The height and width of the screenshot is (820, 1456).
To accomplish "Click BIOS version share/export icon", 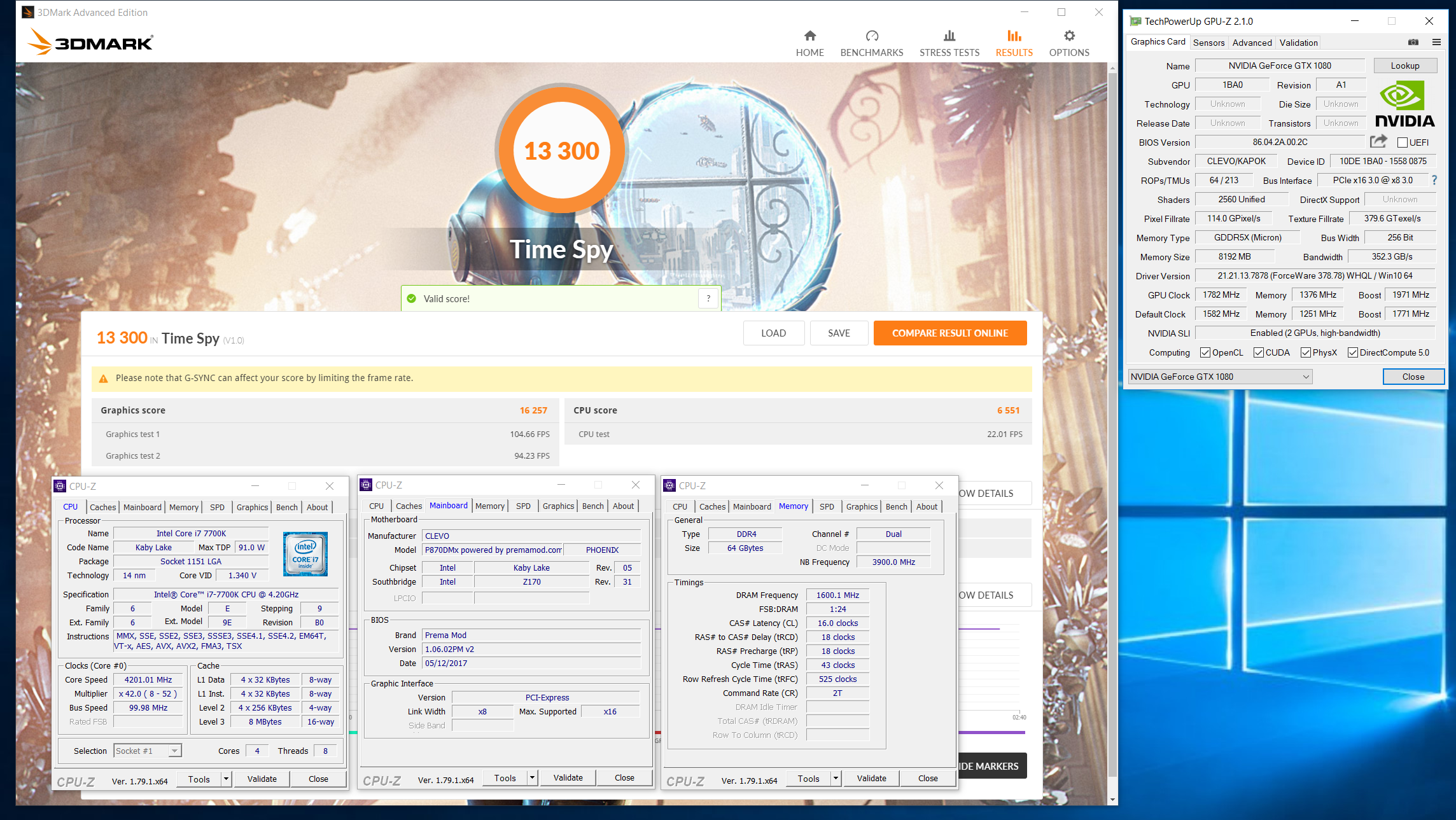I will point(1378,142).
